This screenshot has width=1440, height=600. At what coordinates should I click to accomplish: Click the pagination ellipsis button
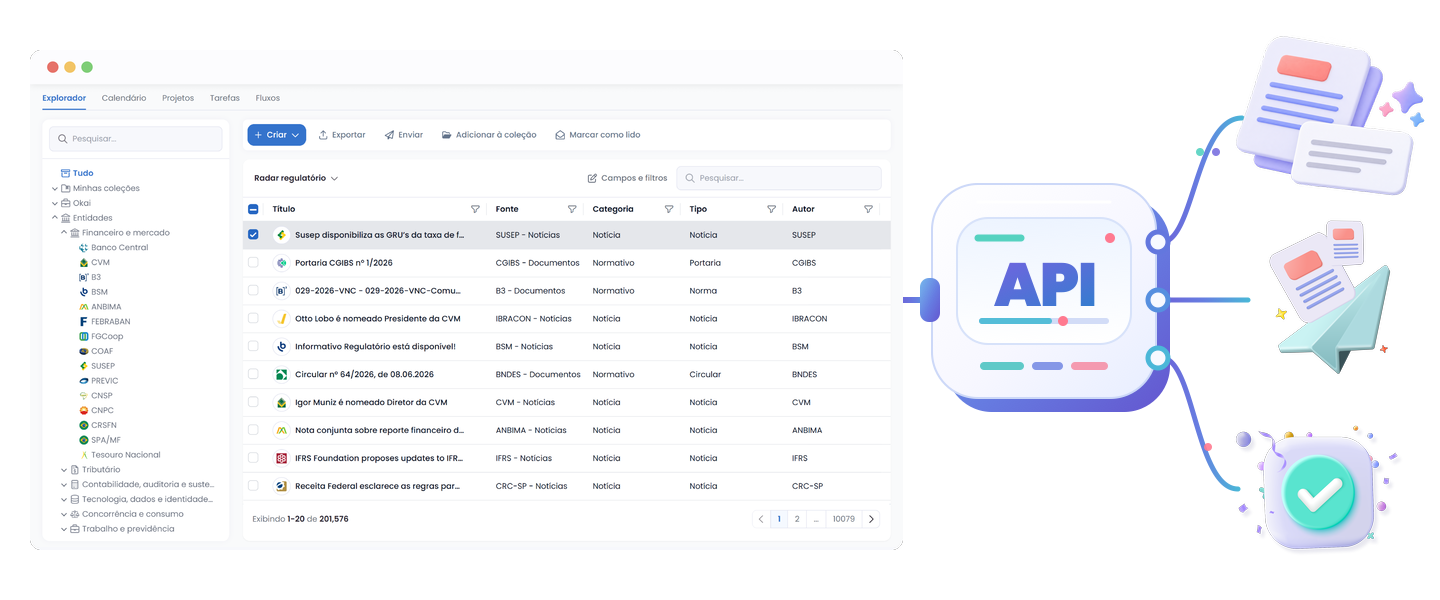pos(816,519)
